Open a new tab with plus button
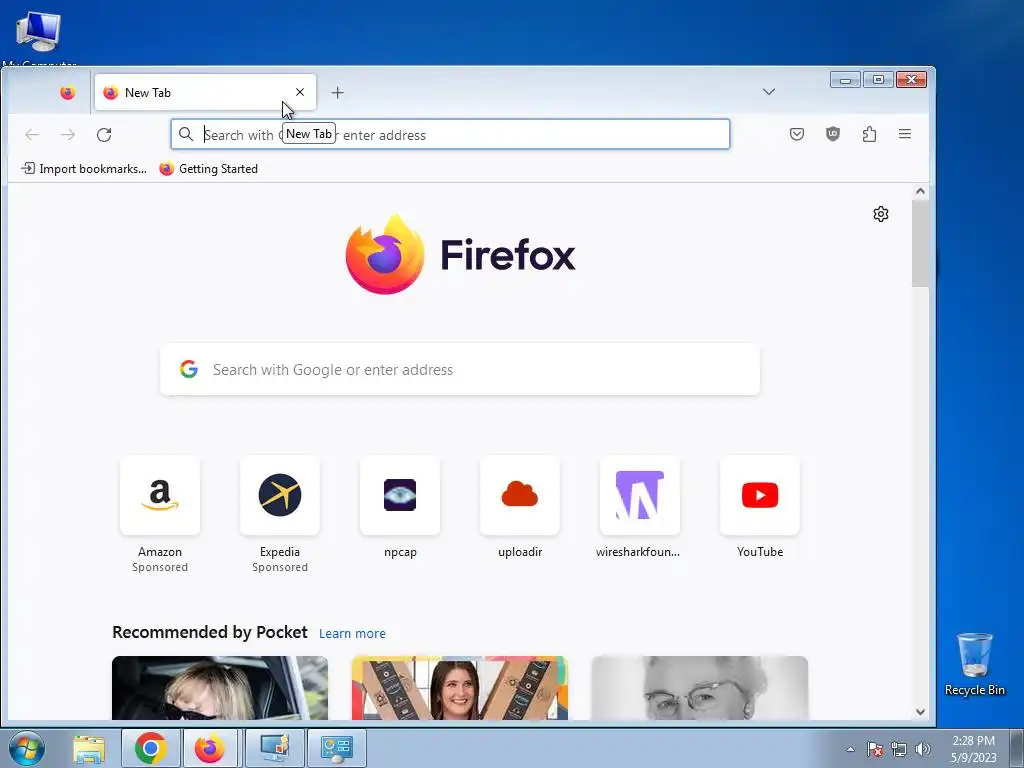Image resolution: width=1024 pixels, height=768 pixels. [337, 93]
